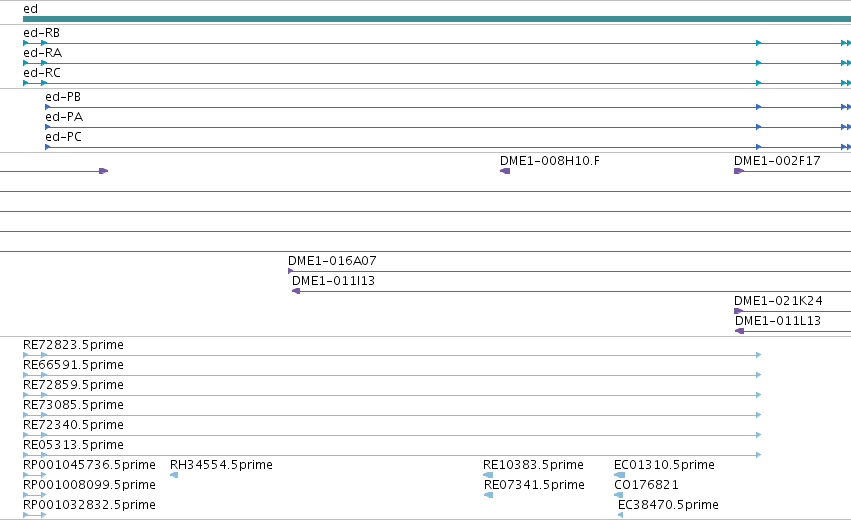Image resolution: width=851 pixels, height=520 pixels.
Task: Select the RE73085.5prime EST label
Action: coord(73,405)
